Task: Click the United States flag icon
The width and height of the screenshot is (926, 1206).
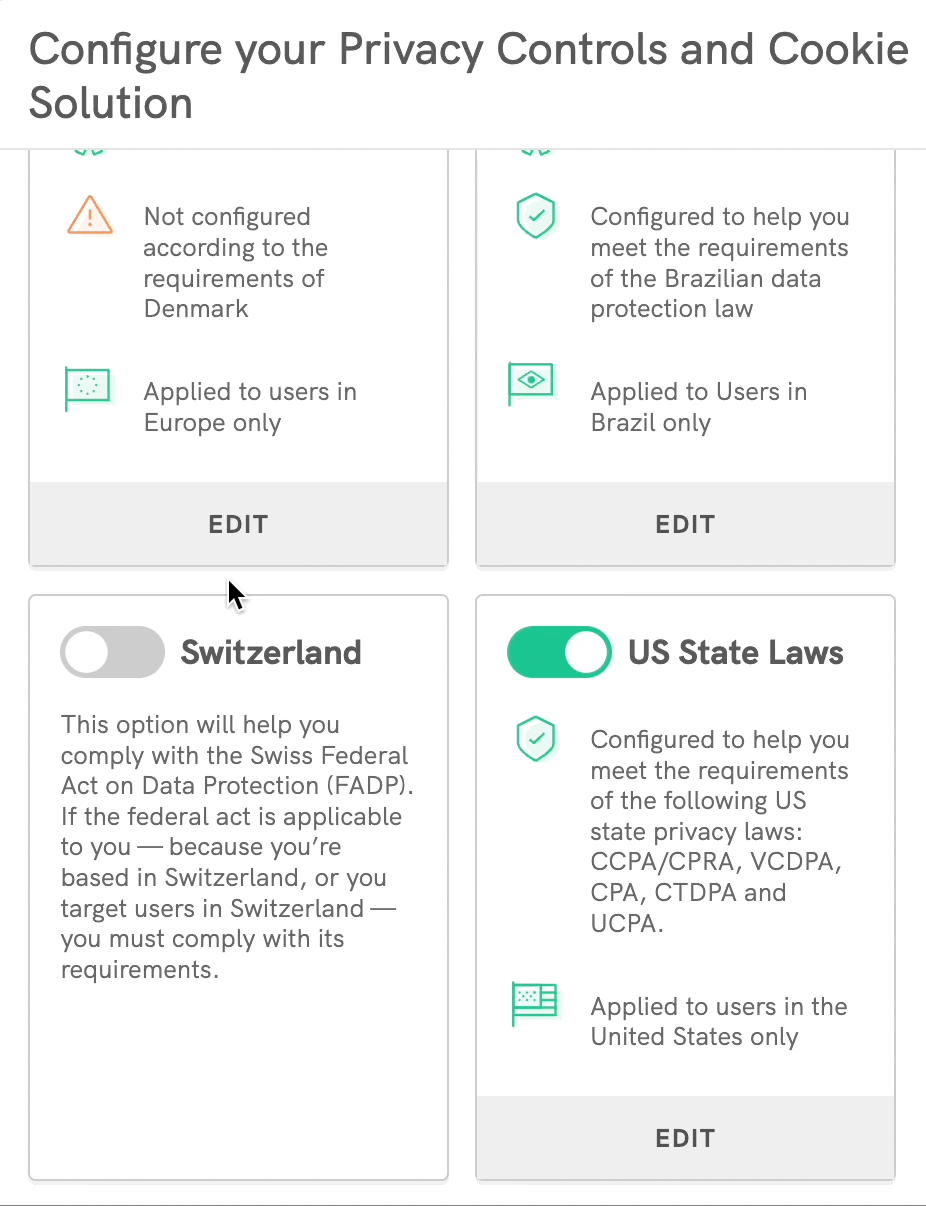Action: point(534,1003)
